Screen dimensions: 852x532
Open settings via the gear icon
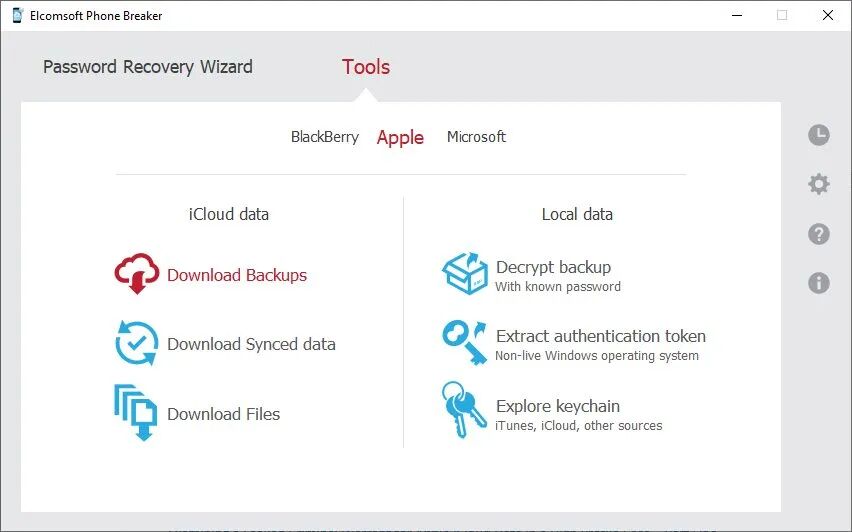pos(819,184)
